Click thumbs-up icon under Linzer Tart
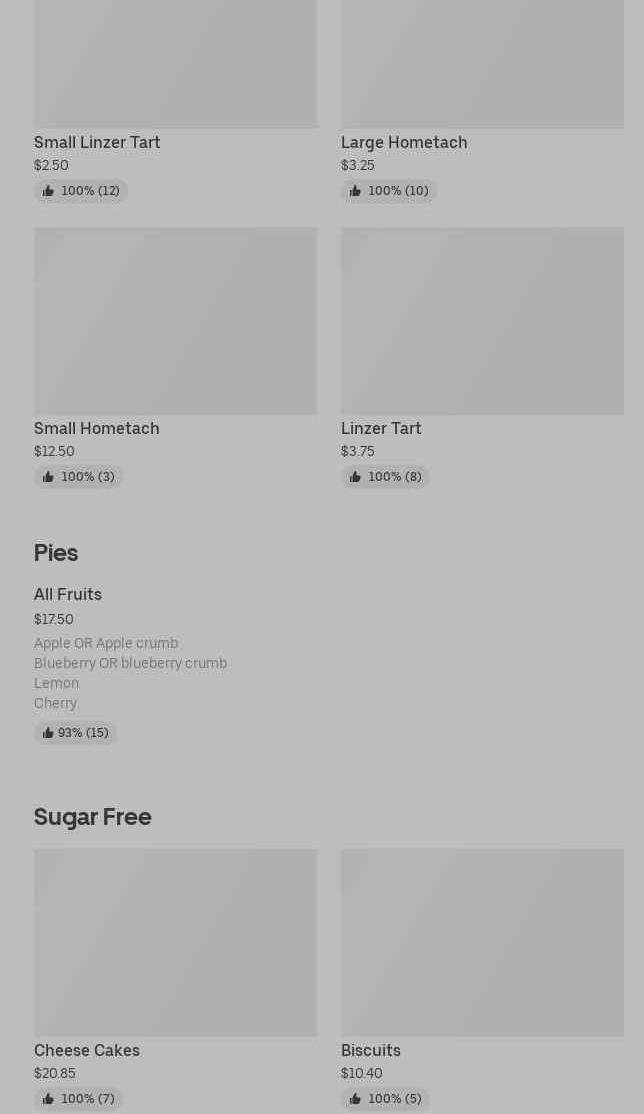 pyautogui.click(x=355, y=477)
